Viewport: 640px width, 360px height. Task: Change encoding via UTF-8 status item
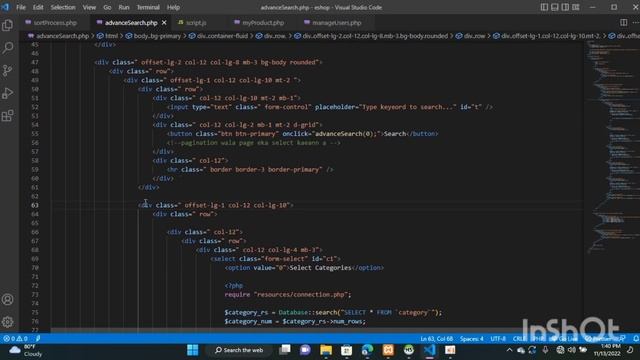[498, 339]
